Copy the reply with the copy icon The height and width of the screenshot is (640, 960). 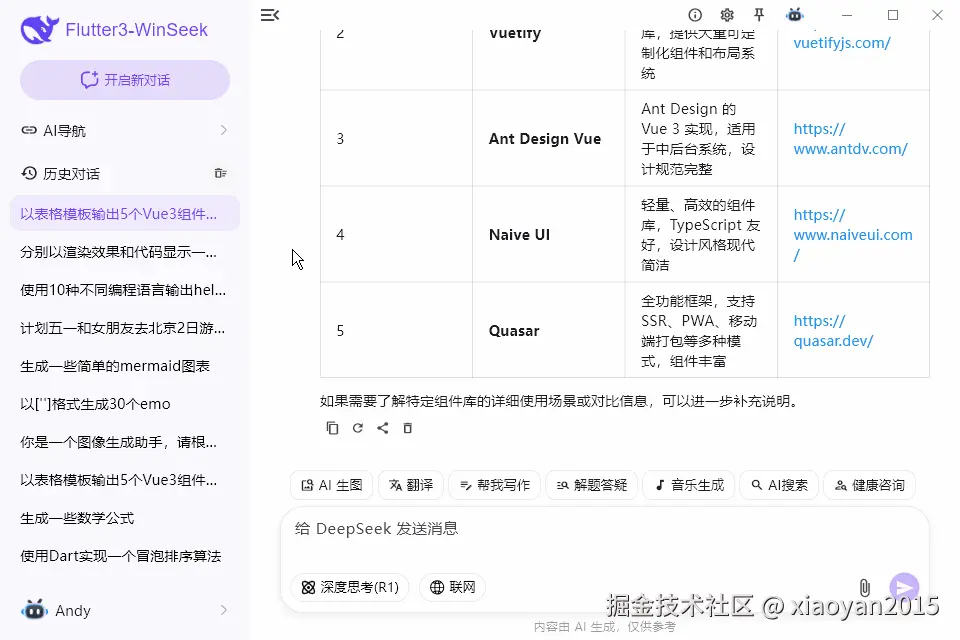(x=332, y=428)
